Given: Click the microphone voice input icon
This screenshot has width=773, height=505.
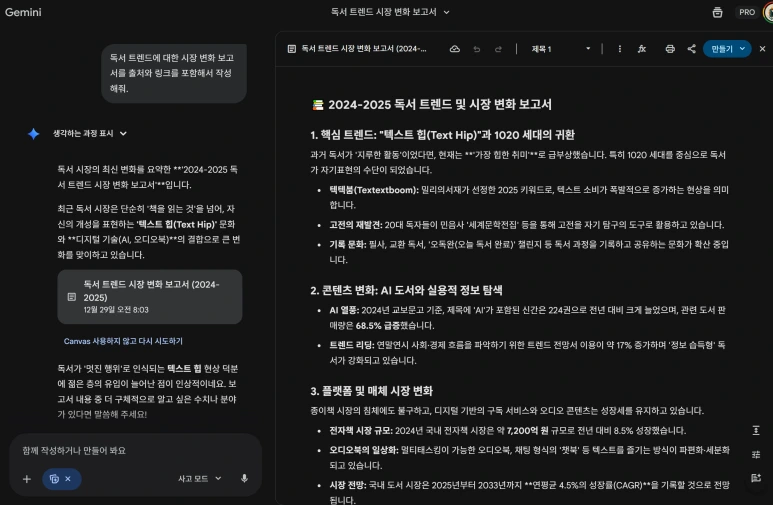Looking at the screenshot, I should (x=244, y=479).
